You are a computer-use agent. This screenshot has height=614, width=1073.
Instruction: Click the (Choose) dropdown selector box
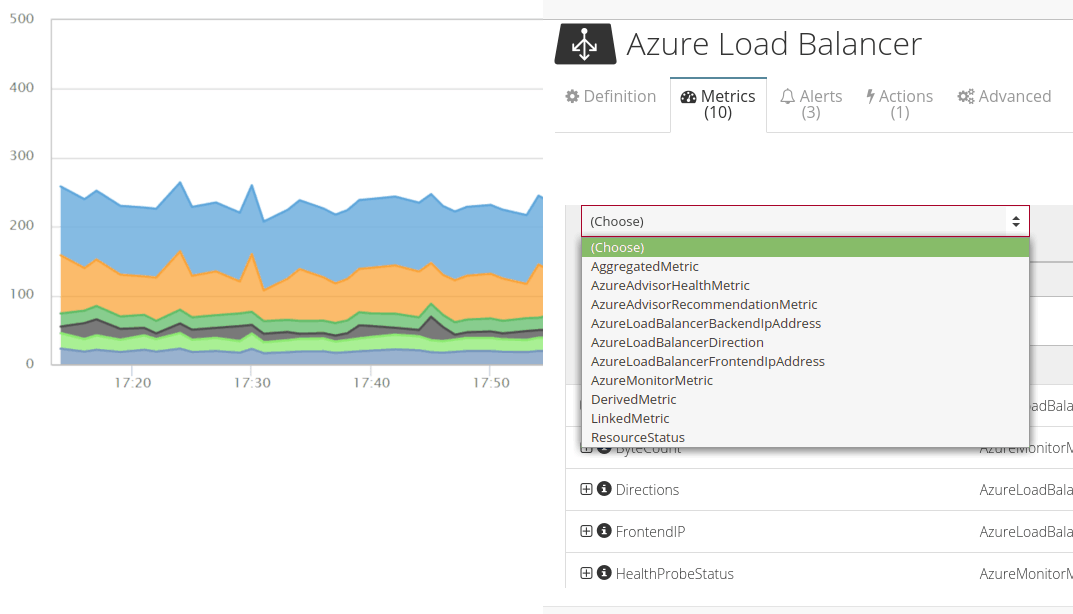[x=805, y=221]
